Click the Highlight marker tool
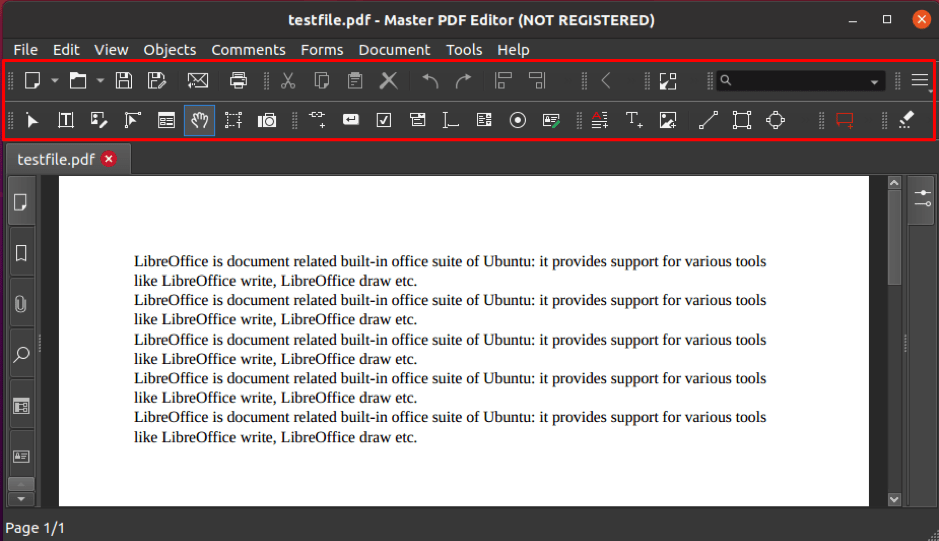 click(x=906, y=120)
